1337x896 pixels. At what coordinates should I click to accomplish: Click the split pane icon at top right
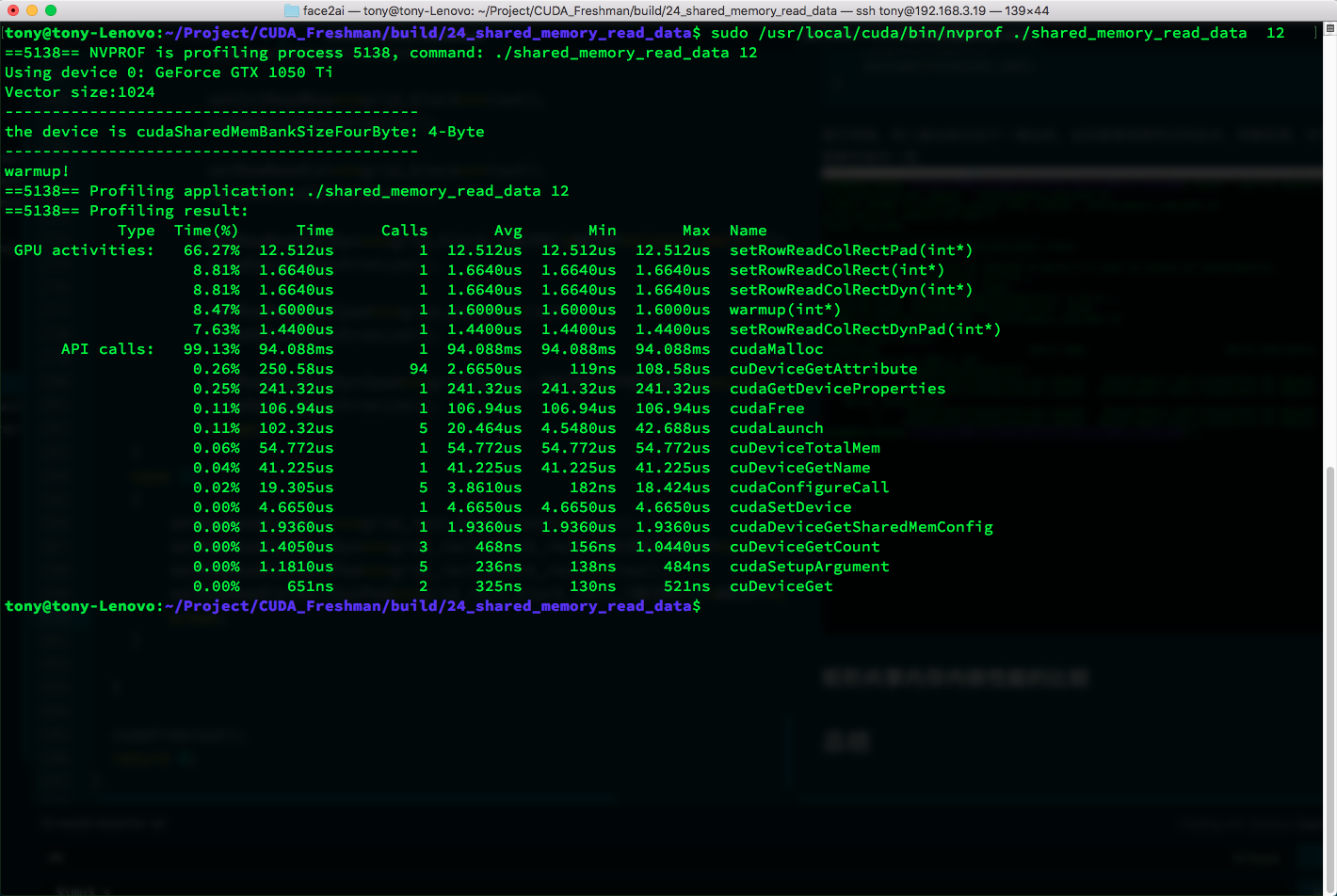click(x=1330, y=29)
